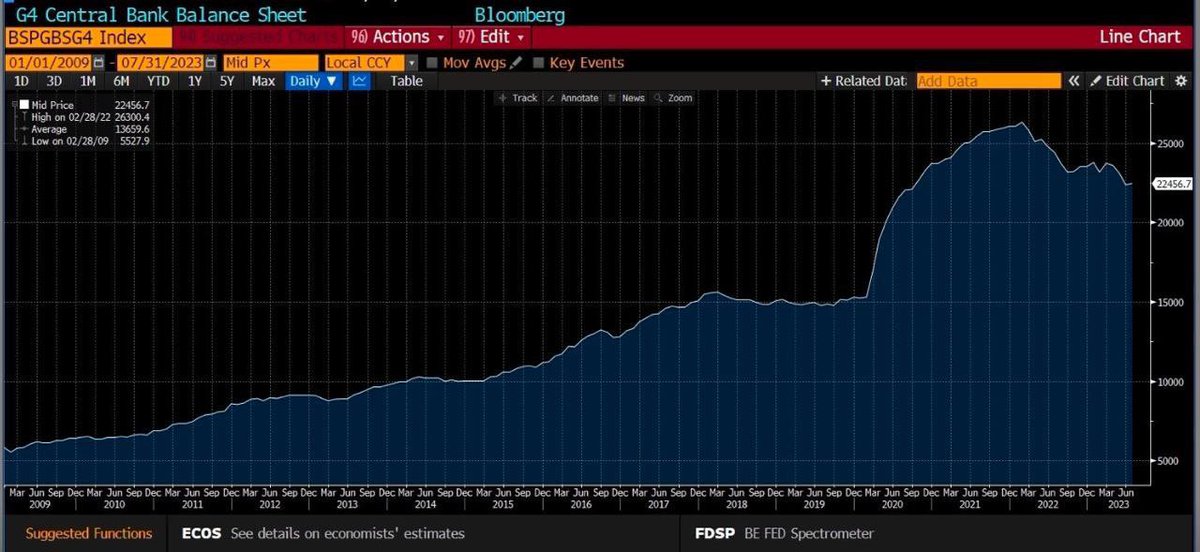Viewport: 1200px width, 552px height.
Task: Click the Average 13659.6 legend row
Action: (86, 128)
